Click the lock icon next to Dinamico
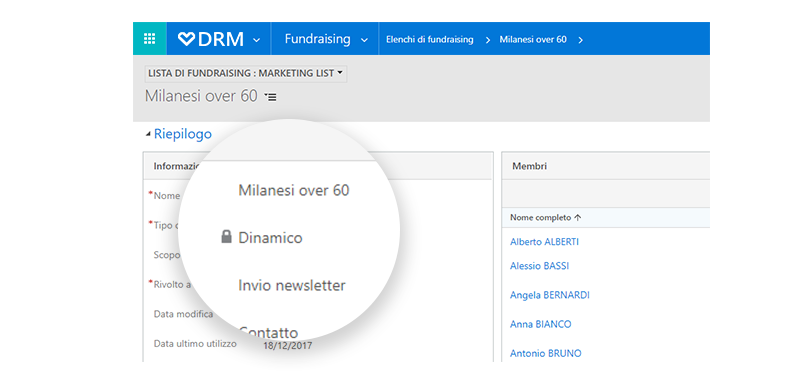Image resolution: width=800 pixels, height=386 pixels. coord(227,237)
